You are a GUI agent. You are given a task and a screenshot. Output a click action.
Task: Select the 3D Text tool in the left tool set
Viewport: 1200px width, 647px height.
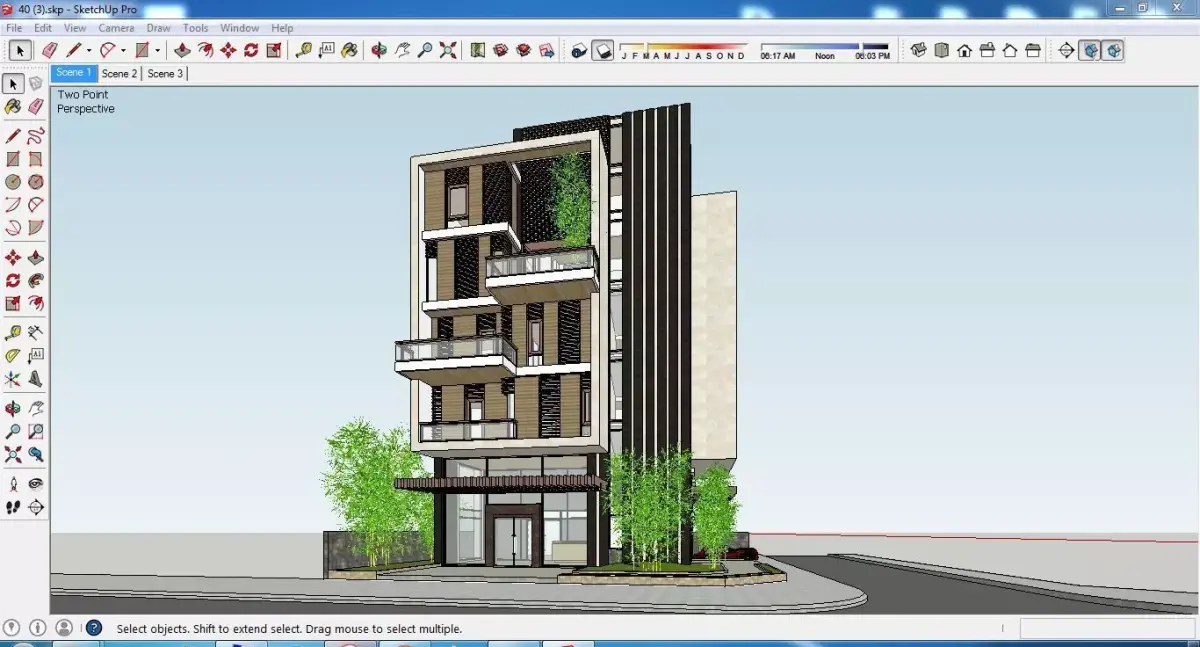[36, 380]
